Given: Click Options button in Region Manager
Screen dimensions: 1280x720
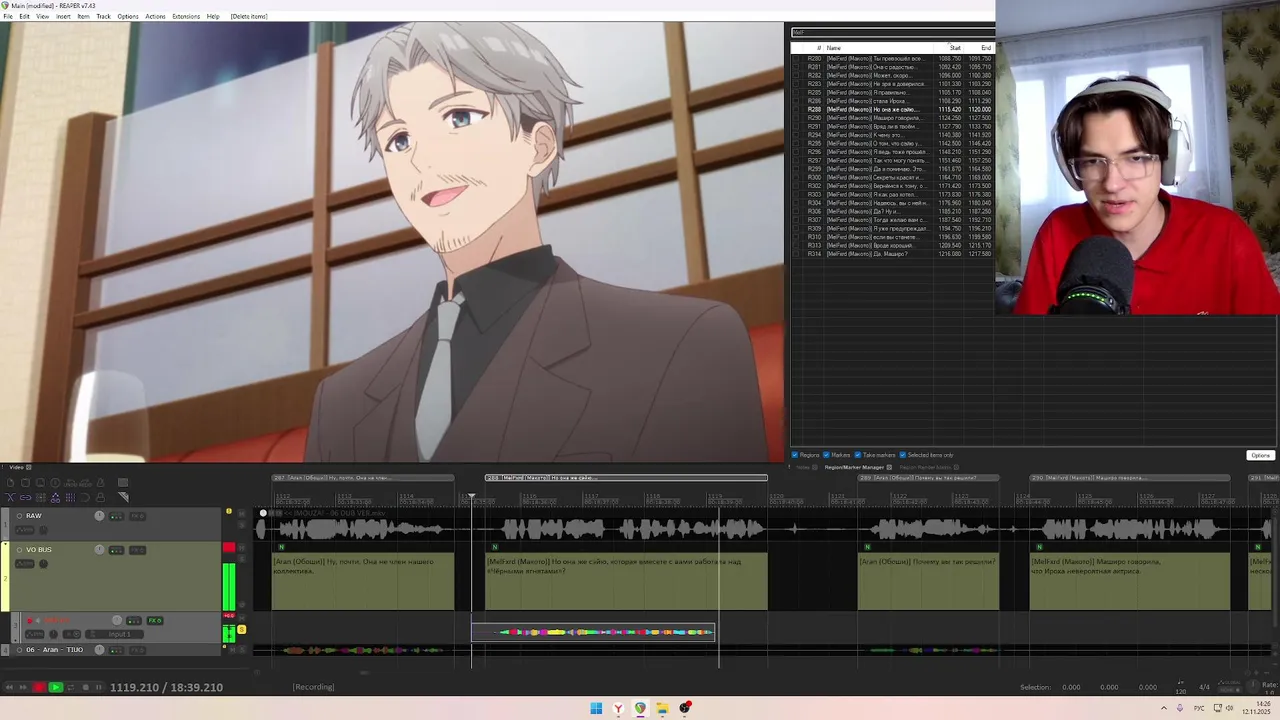Looking at the screenshot, I should (x=1260, y=455).
